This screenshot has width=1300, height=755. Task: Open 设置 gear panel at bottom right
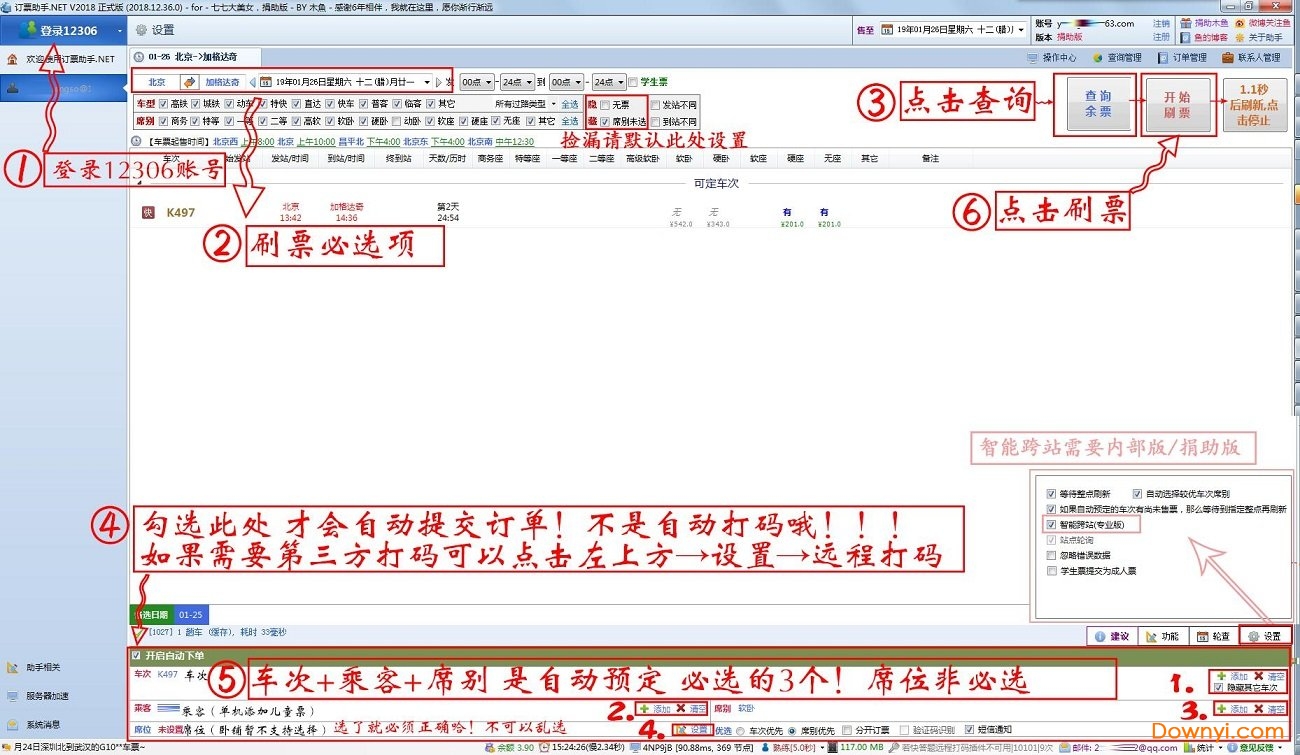tap(1263, 637)
